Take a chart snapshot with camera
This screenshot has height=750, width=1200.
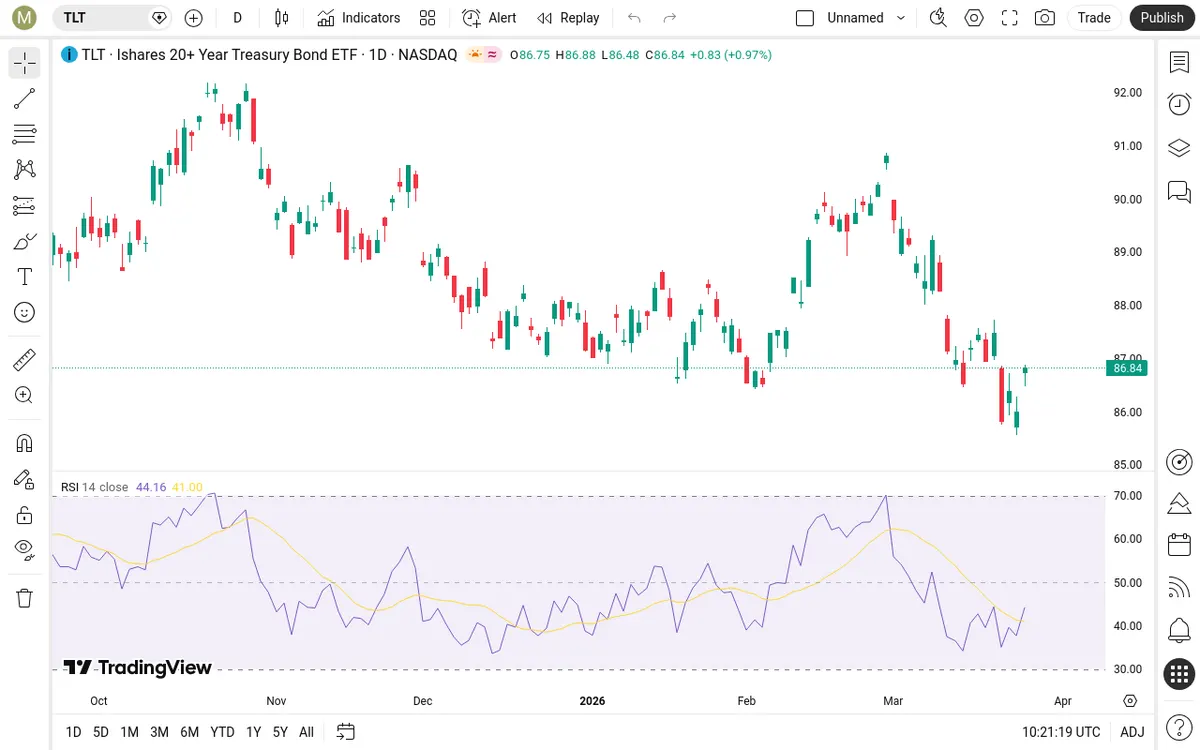[x=1045, y=18]
